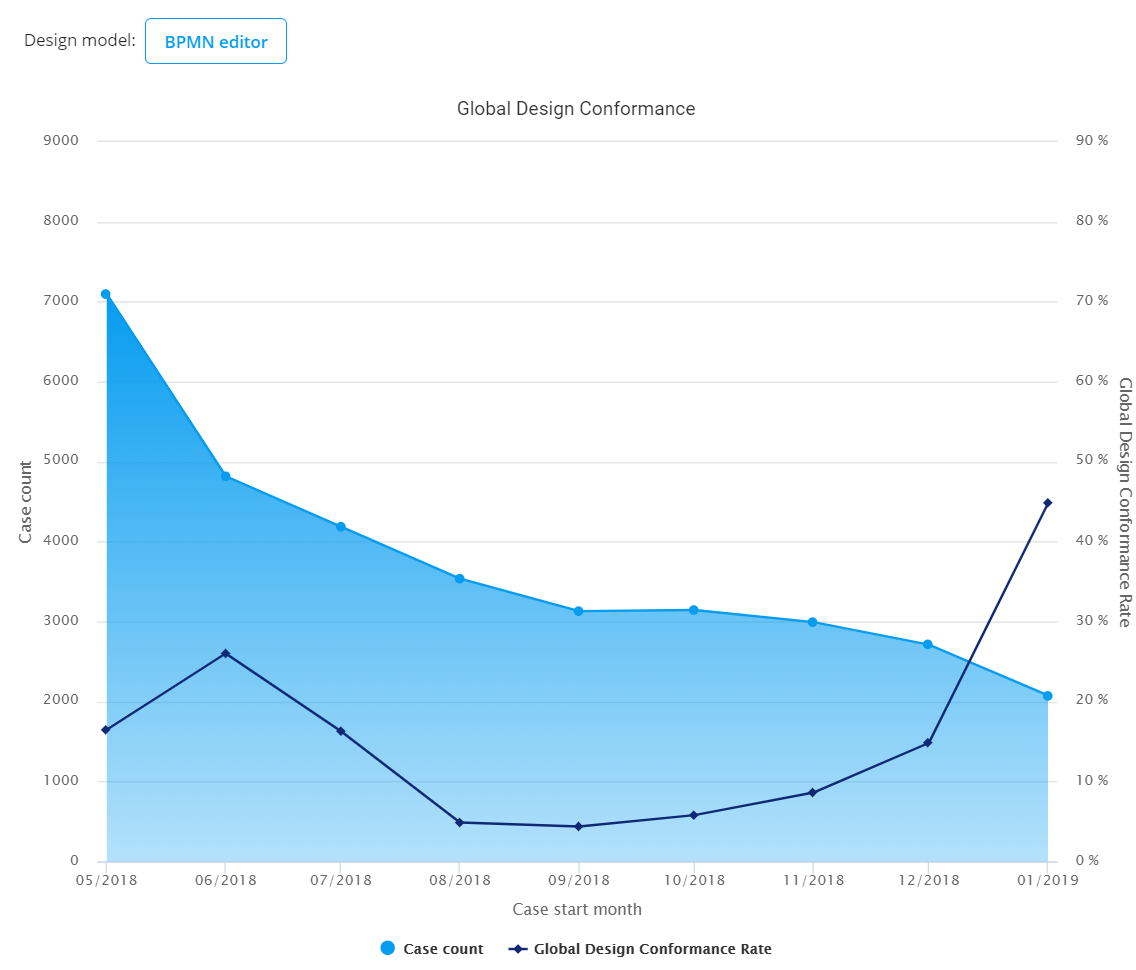The width and height of the screenshot is (1136, 970).
Task: Click the 06/2018 conformance rate diamond peak
Action: (225, 653)
